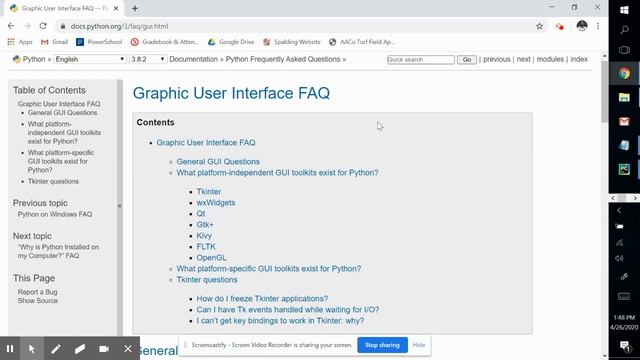This screenshot has height=360, width=640.
Task: Click the Show Source link
Action: pyautogui.click(x=38, y=300)
